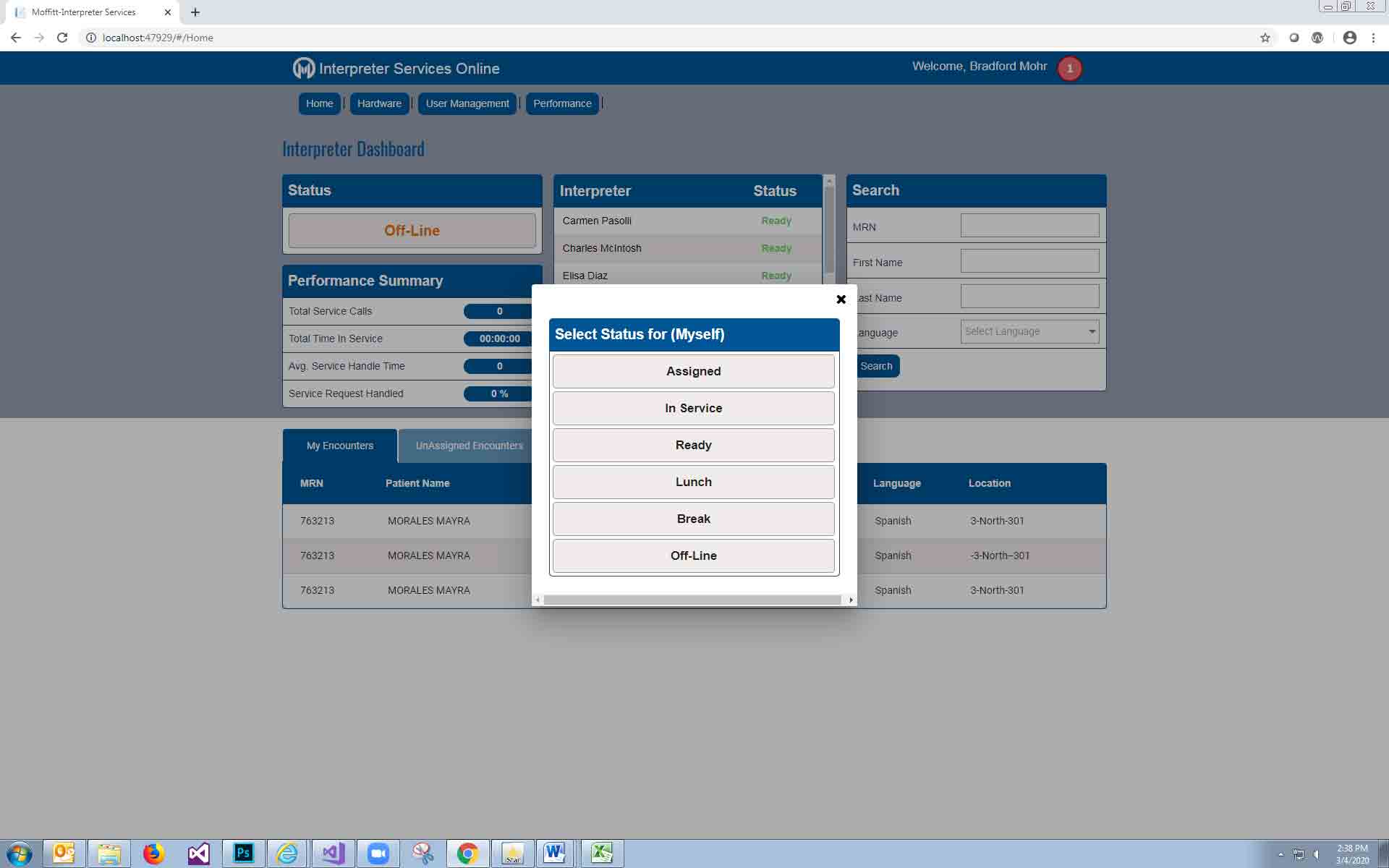Close the Select Status dialog with X
This screenshot has height=868, width=1389.
[x=841, y=299]
